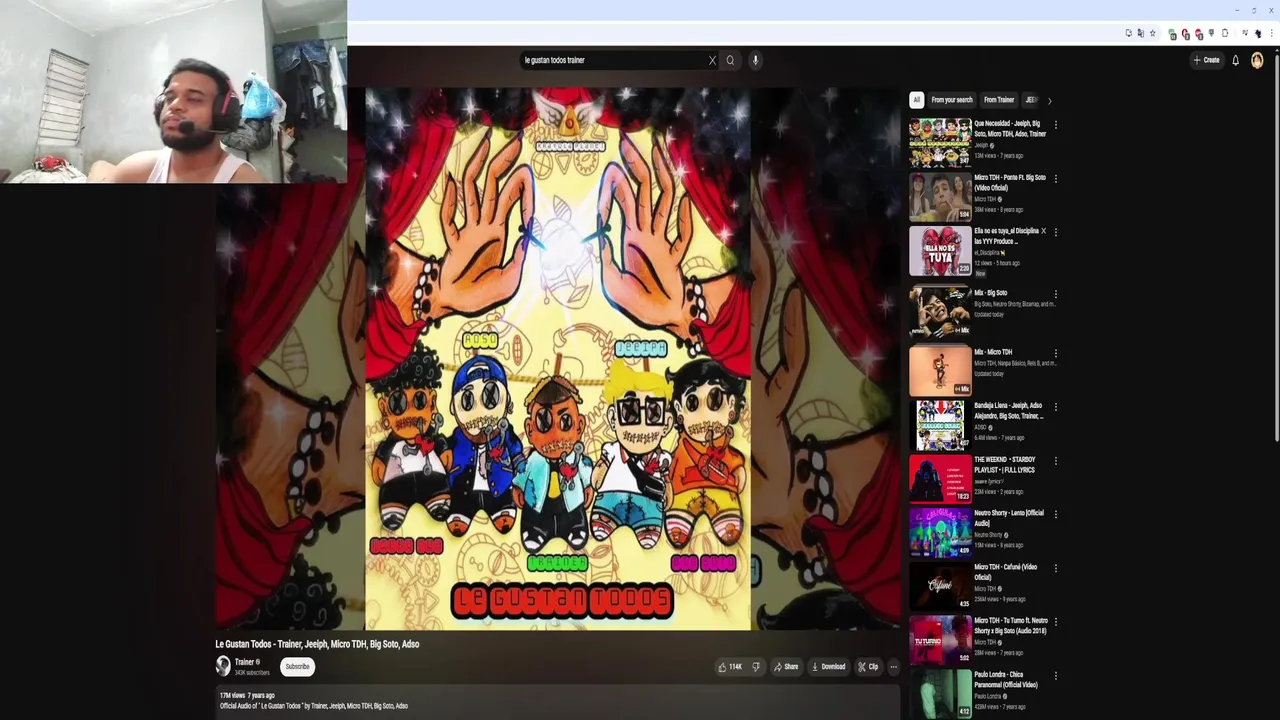
Task: Open the 'Chica Paranormal' video thumbnail
Action: point(940,694)
